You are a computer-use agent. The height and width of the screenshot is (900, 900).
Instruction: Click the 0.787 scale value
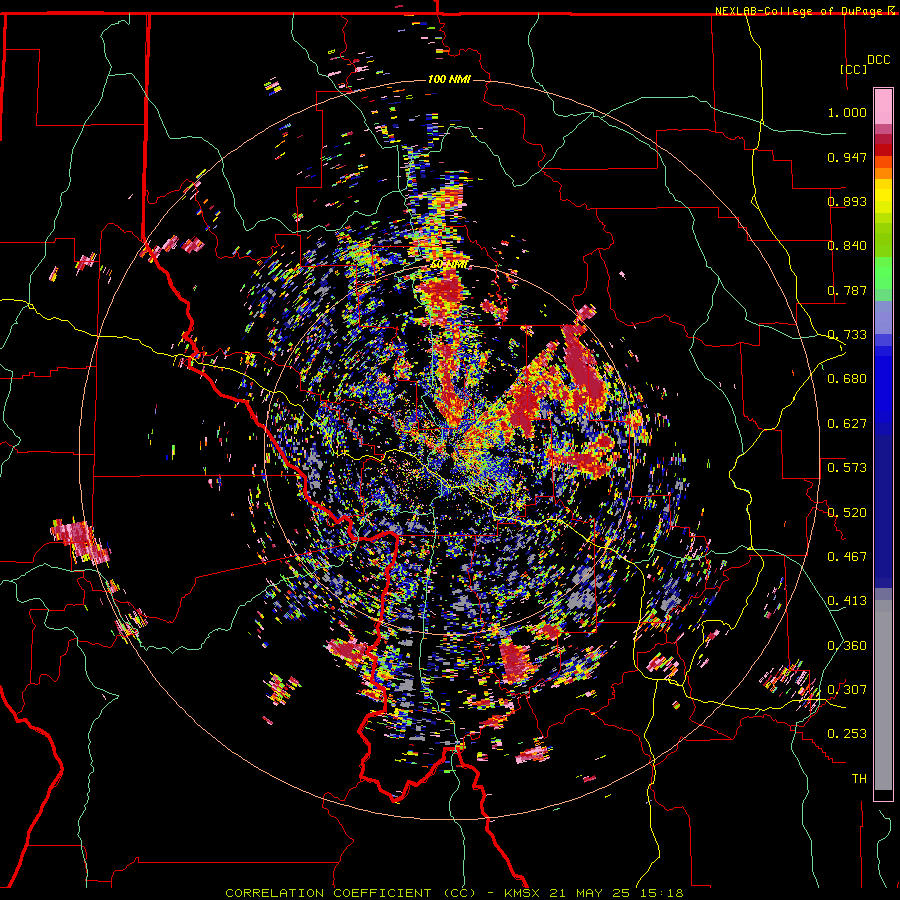[847, 290]
